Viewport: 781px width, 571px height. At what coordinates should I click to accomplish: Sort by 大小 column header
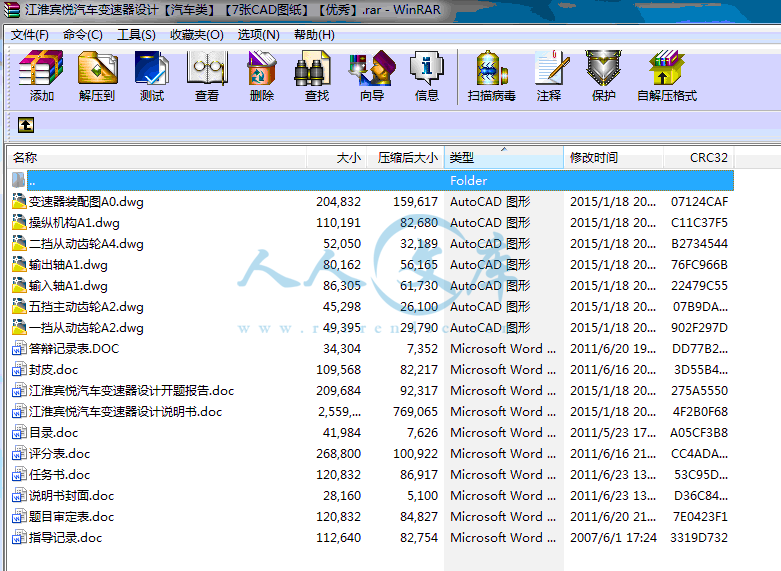click(336, 157)
